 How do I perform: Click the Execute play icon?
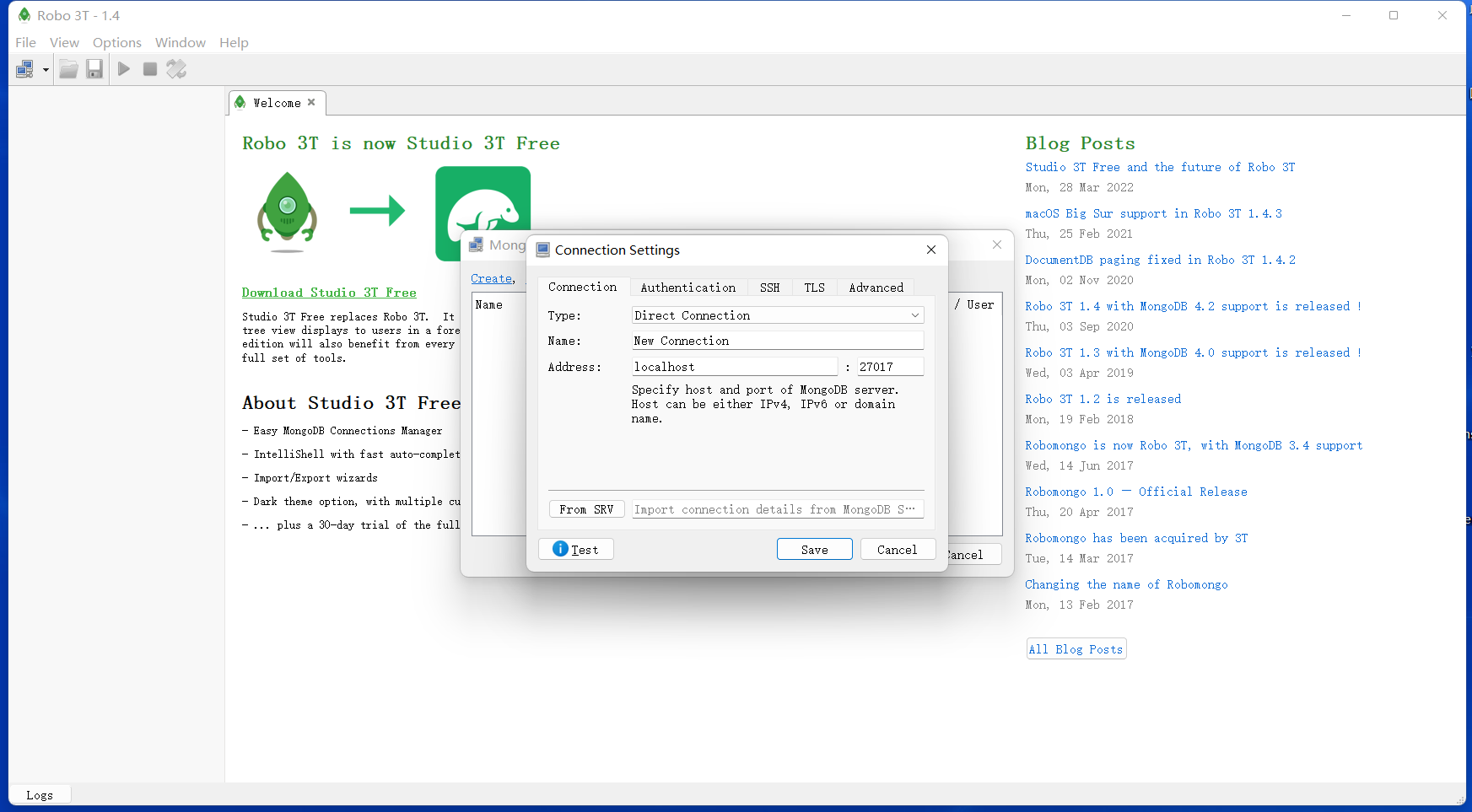point(124,69)
